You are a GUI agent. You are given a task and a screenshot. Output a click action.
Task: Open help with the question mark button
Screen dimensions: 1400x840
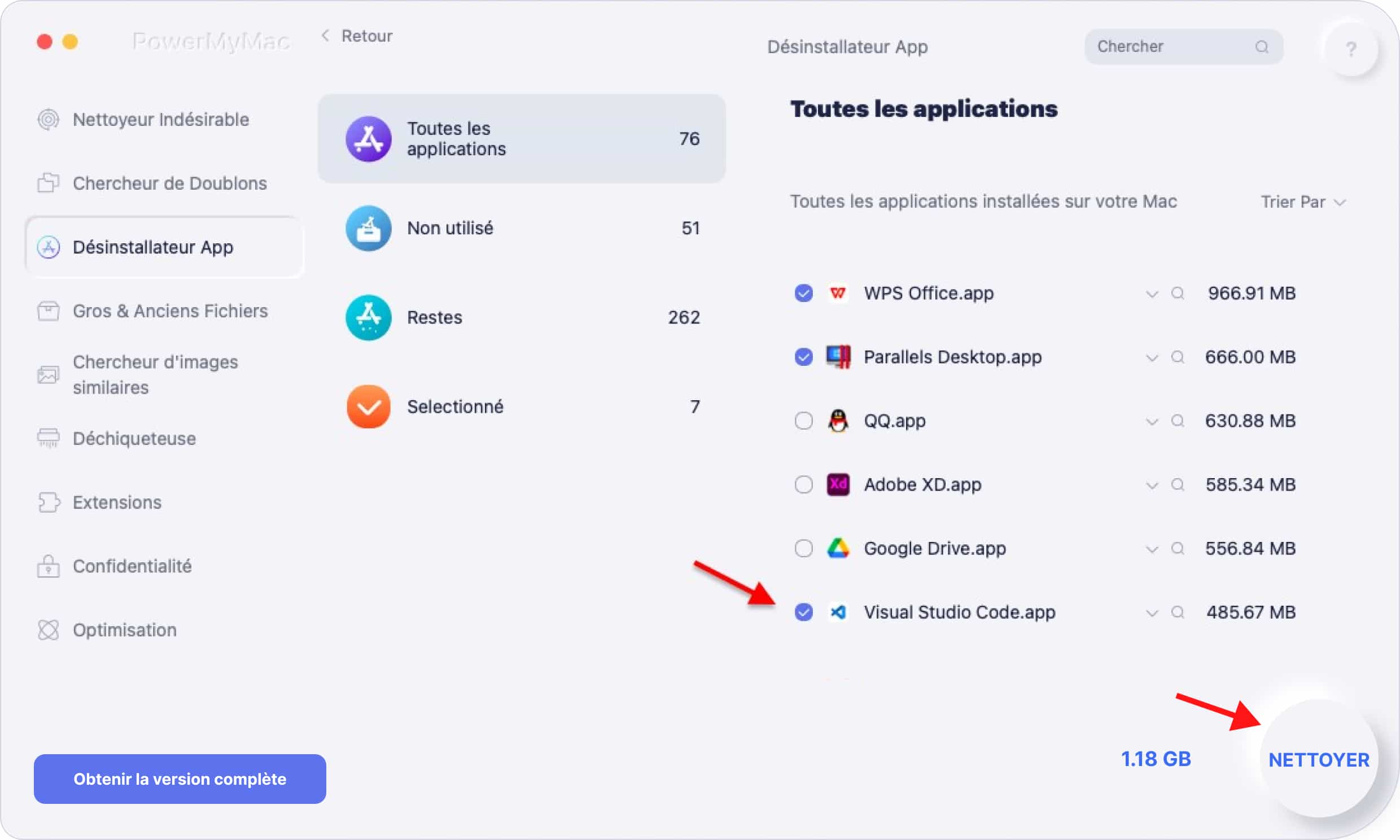[1351, 49]
